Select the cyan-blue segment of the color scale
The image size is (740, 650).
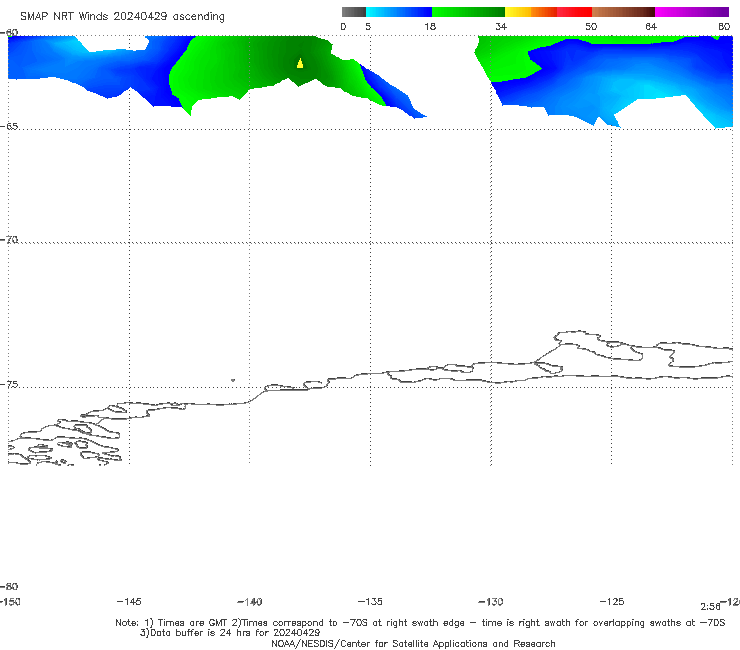[399, 12]
